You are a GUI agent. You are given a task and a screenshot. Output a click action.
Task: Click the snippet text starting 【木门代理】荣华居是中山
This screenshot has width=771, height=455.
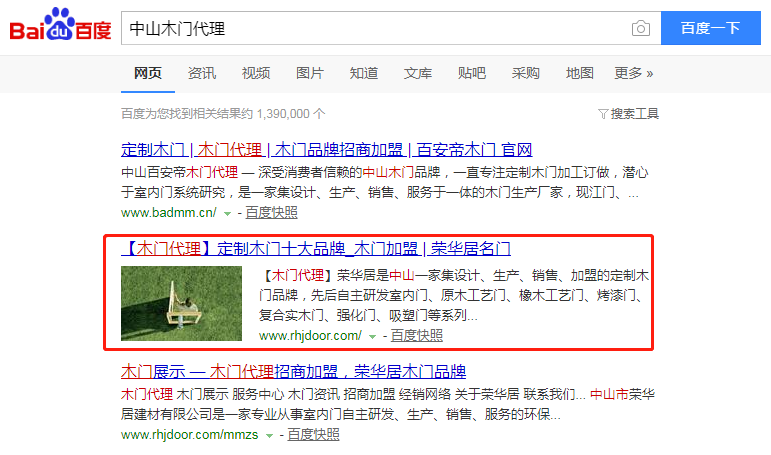(x=454, y=295)
